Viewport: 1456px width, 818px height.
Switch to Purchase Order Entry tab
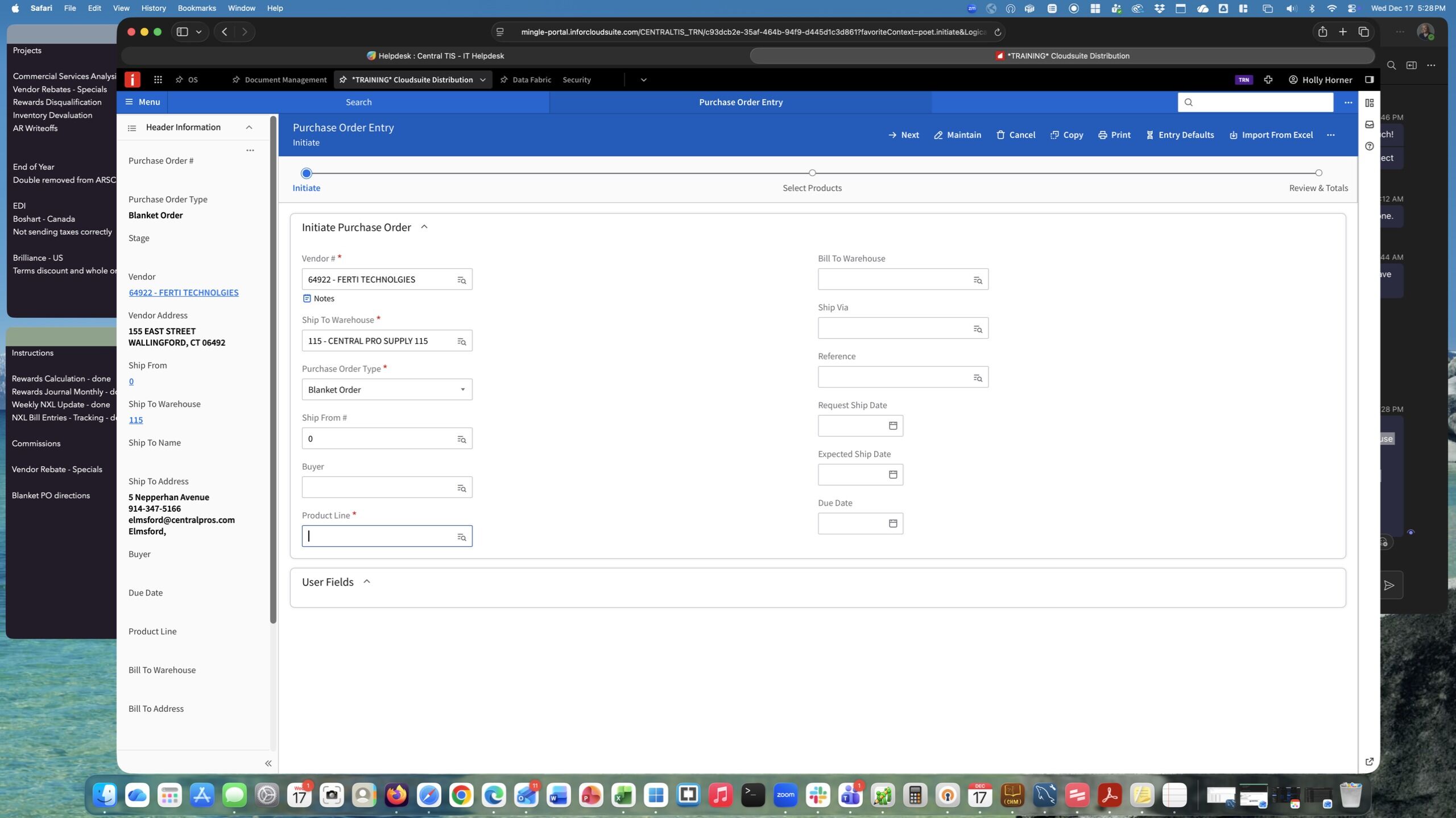pos(741,102)
